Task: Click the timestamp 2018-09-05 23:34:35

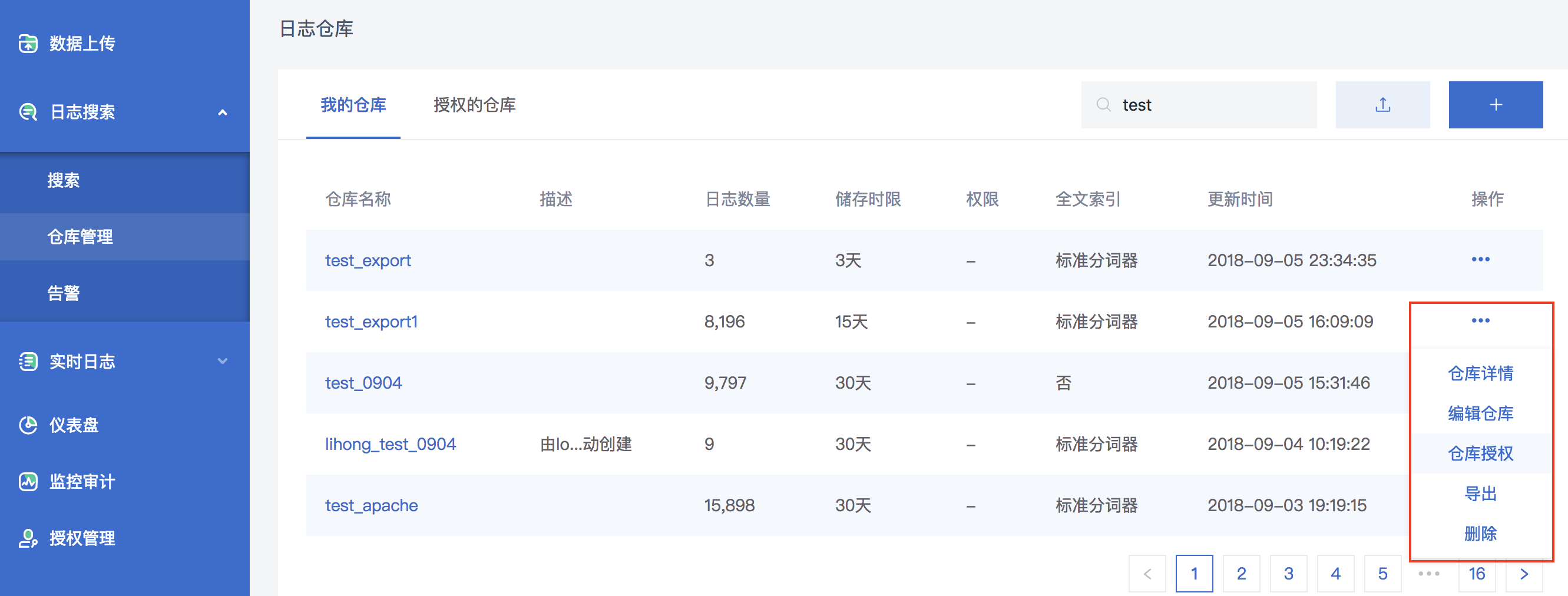Action: 1292,260
